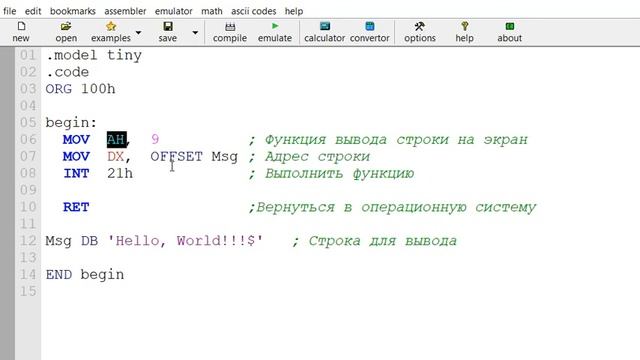640x360 pixels.
Task: Click 'END begin' on line 14
Action: pos(85,275)
